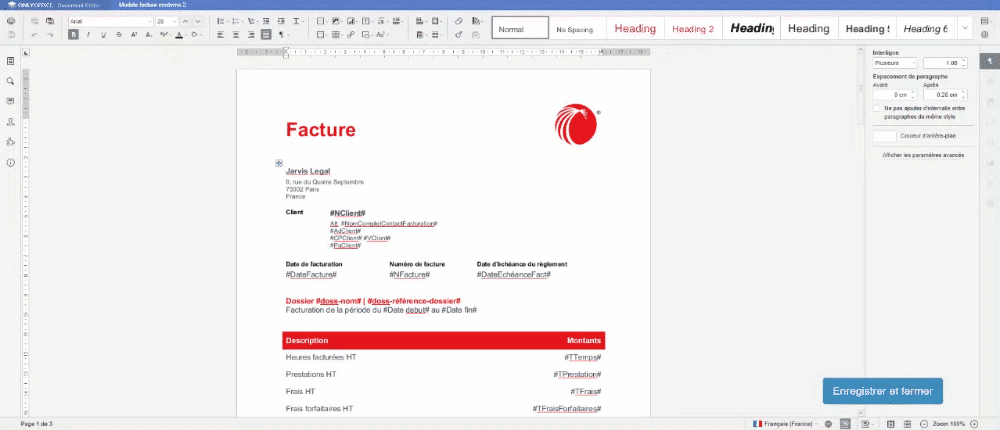Expand the styles gallery dropdown arrow

pos(964,29)
